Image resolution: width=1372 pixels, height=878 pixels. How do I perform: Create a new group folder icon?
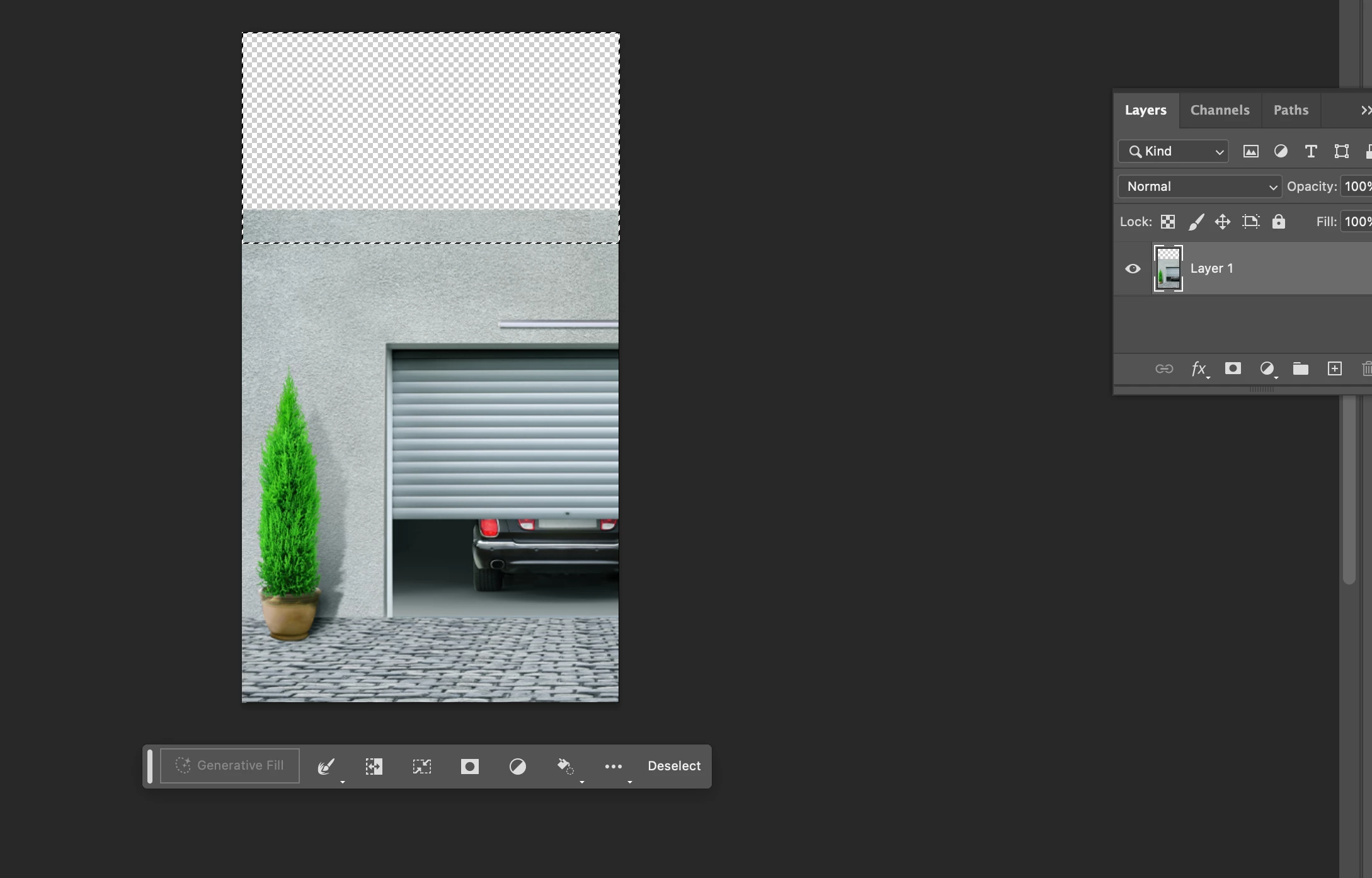pos(1300,368)
